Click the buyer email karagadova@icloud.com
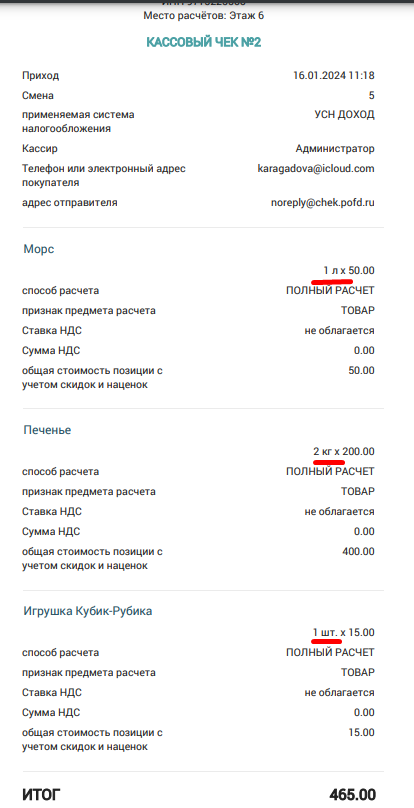This screenshot has height=808, width=414. coord(316,169)
